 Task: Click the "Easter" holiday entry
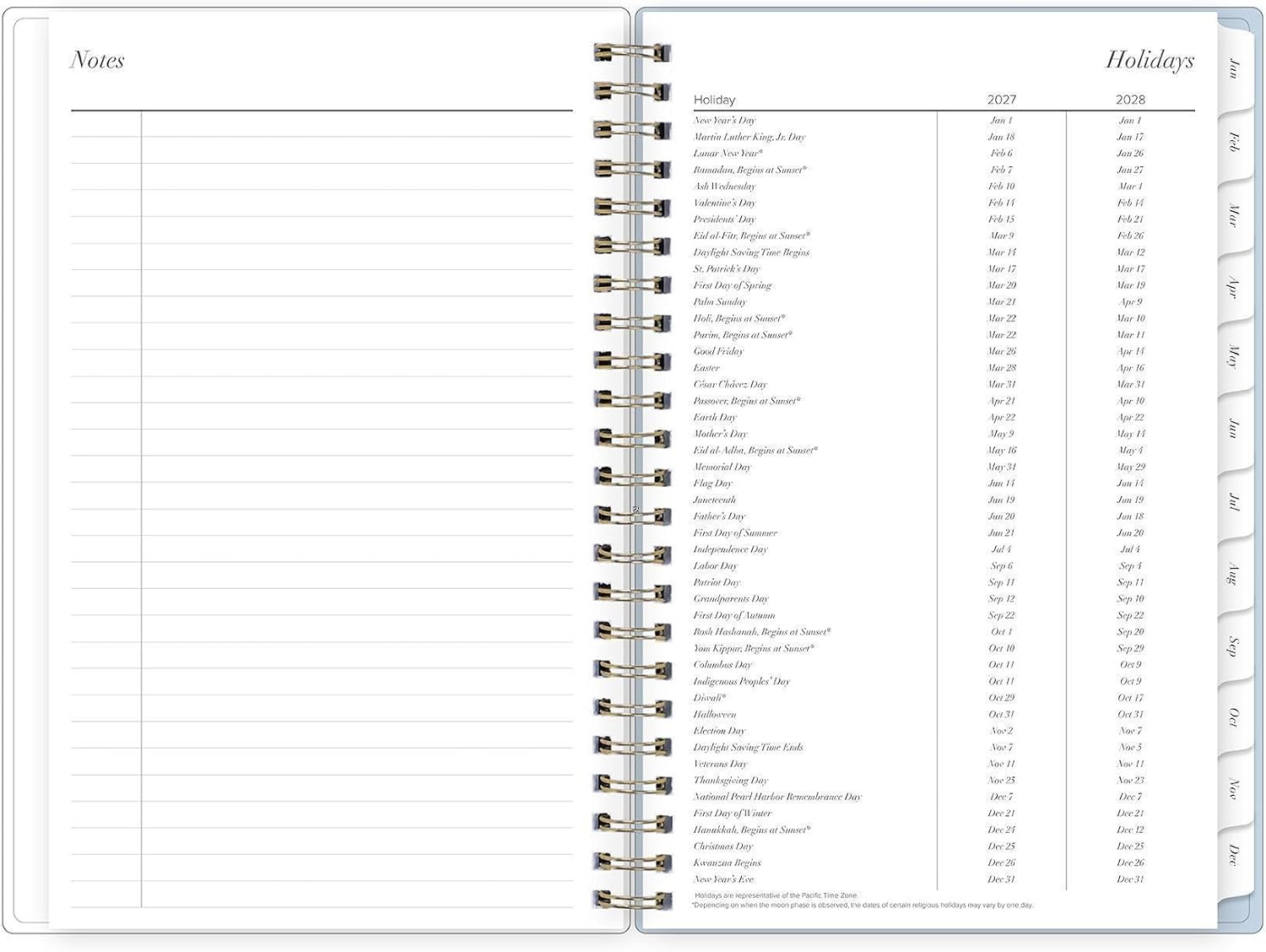coord(706,368)
